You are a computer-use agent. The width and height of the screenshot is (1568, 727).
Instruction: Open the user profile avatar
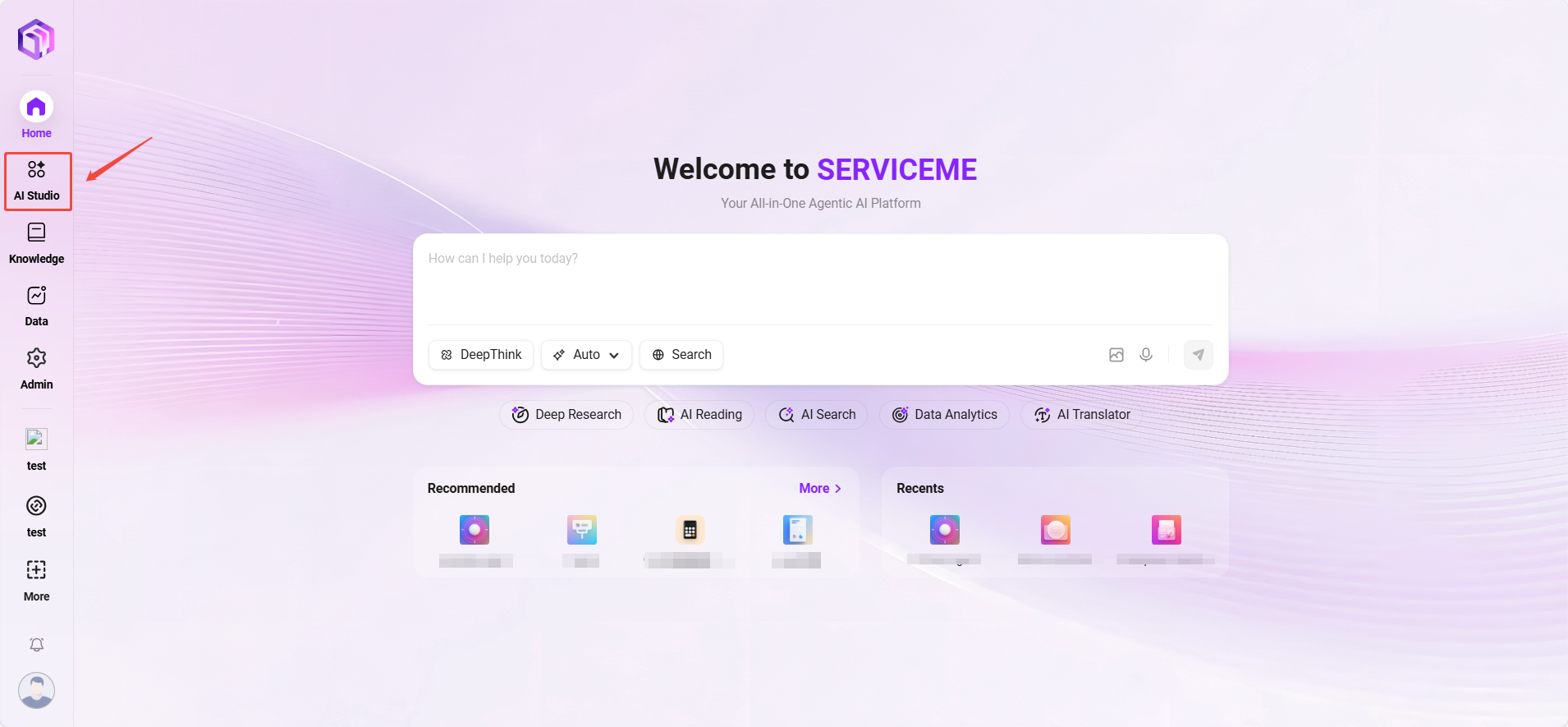coord(37,690)
